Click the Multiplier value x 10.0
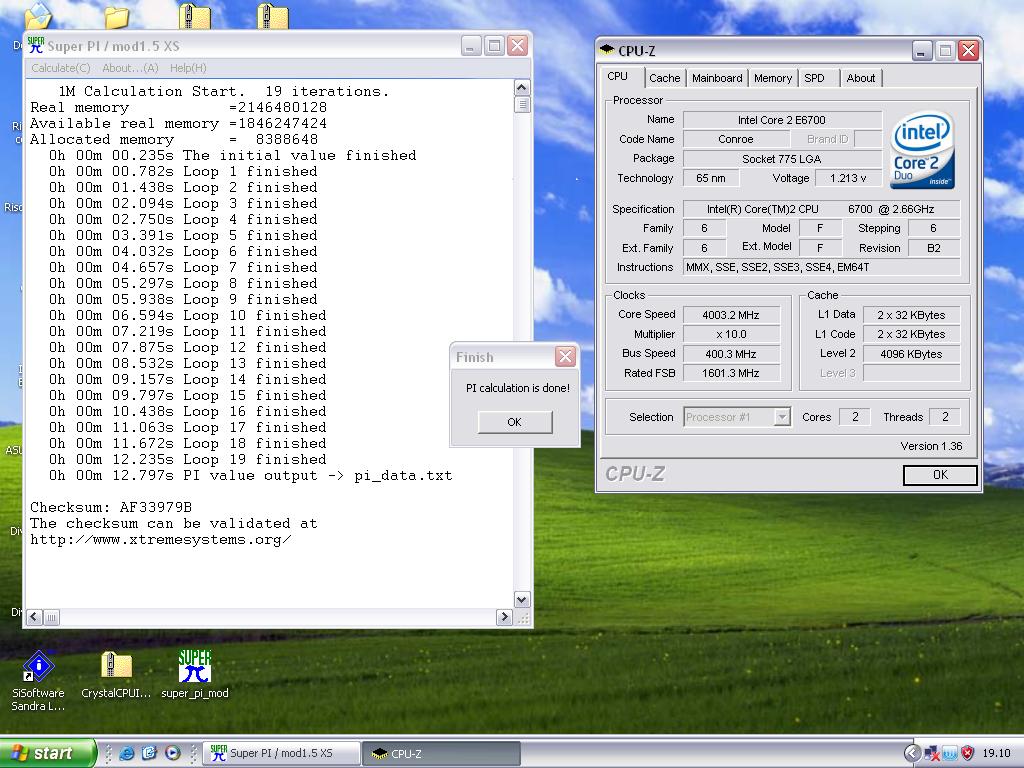The image size is (1024, 768). click(731, 334)
